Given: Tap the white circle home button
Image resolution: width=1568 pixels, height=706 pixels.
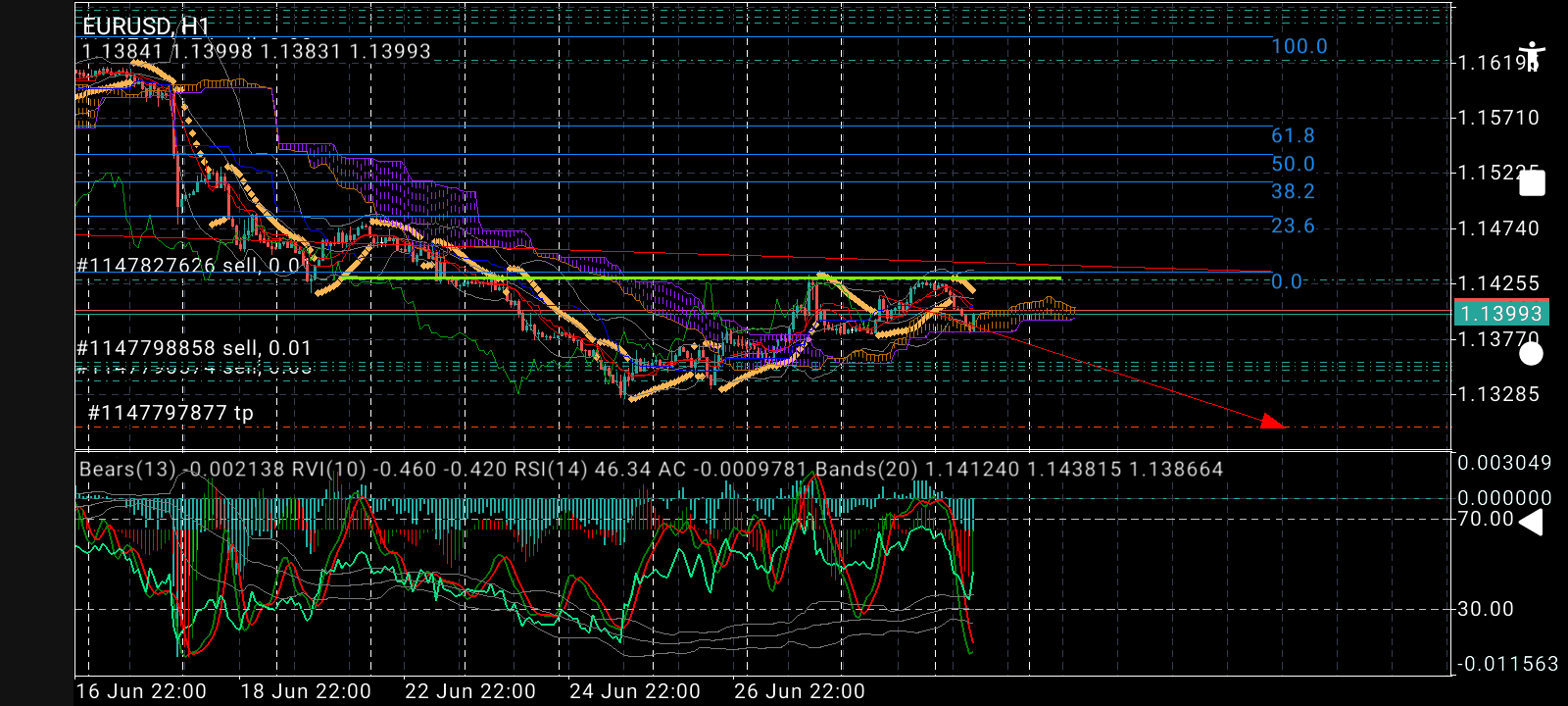Looking at the screenshot, I should 1531,354.
